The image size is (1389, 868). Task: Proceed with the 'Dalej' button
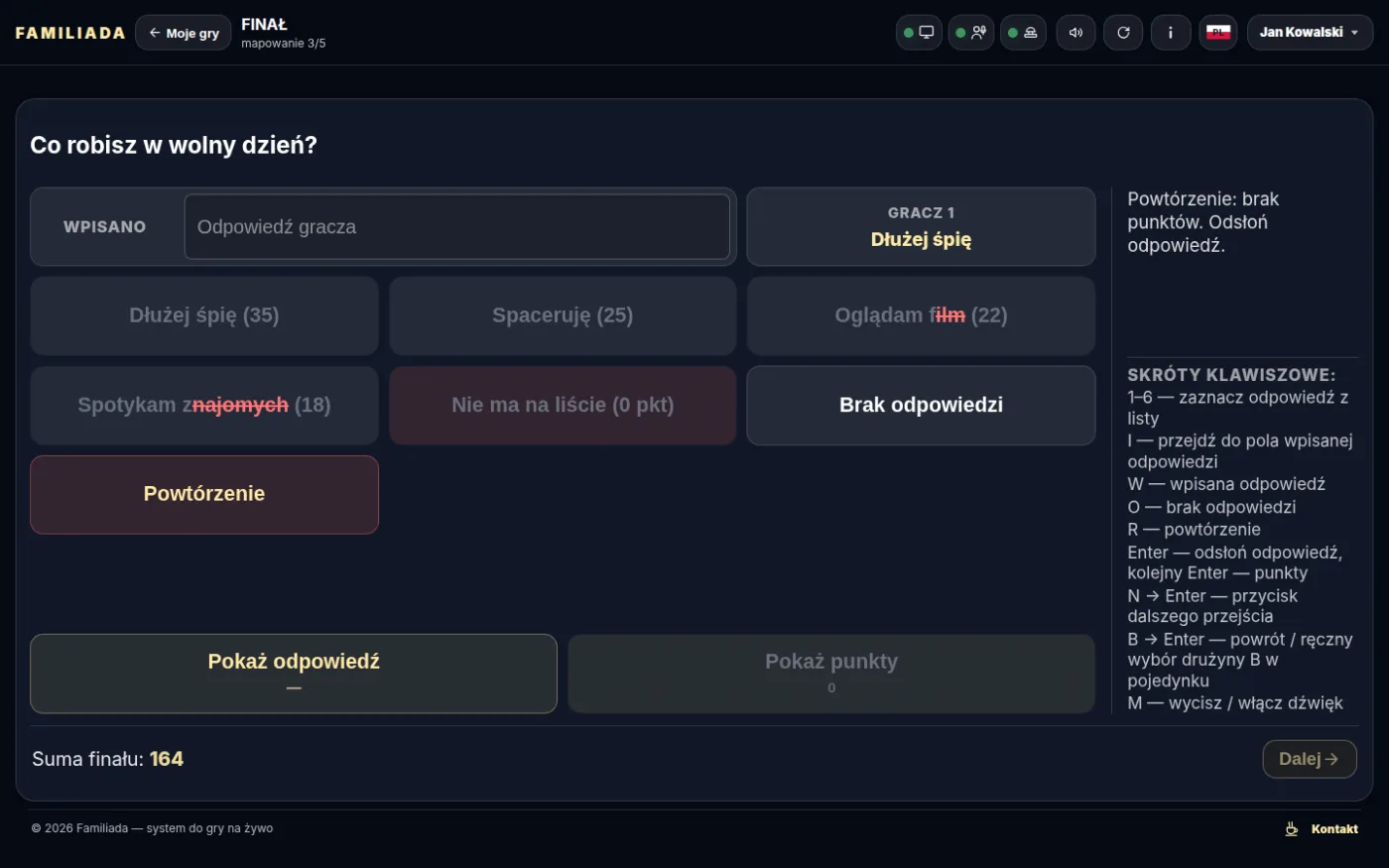click(1310, 759)
